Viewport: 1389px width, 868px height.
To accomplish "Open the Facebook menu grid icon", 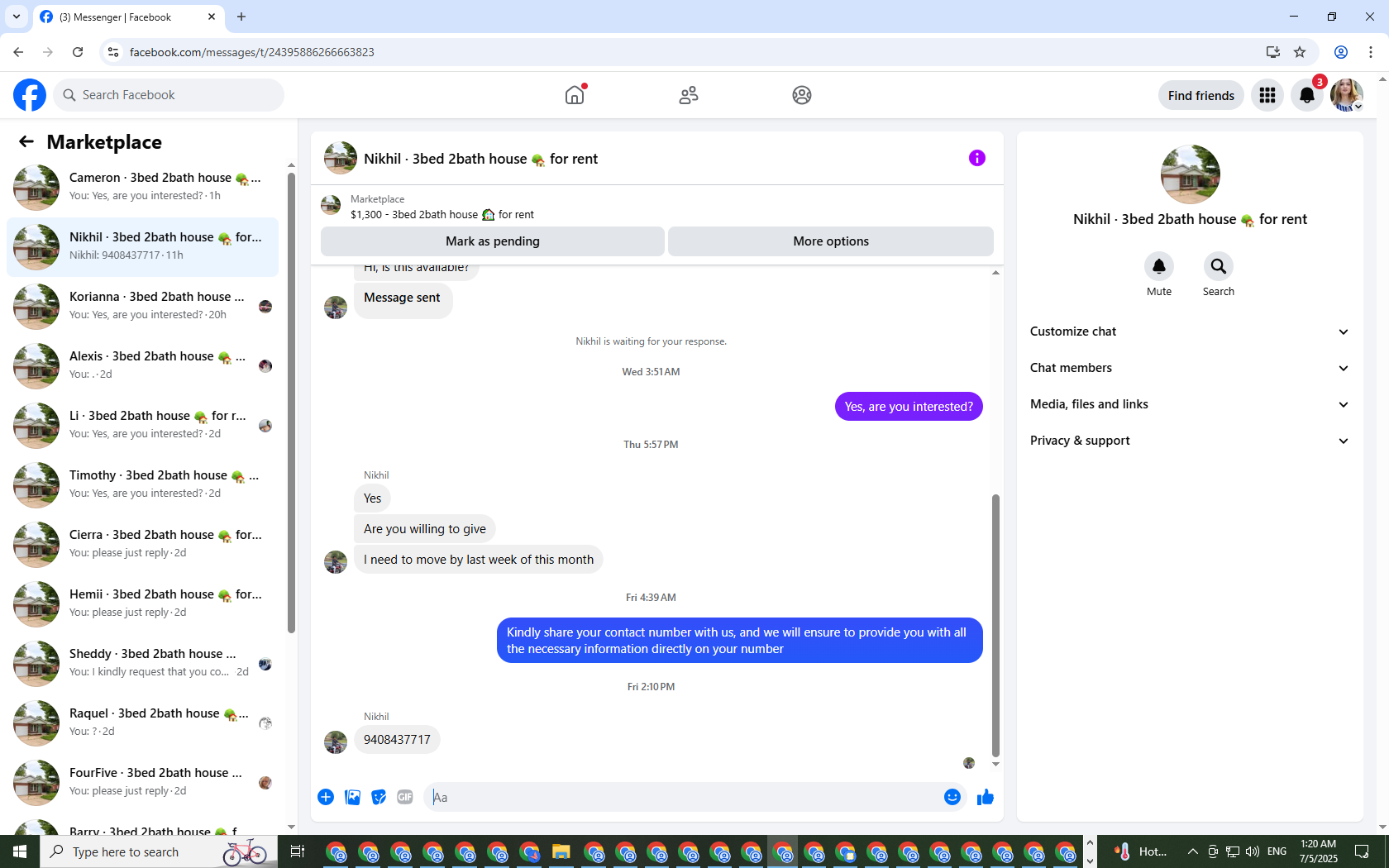I will 1267,95.
